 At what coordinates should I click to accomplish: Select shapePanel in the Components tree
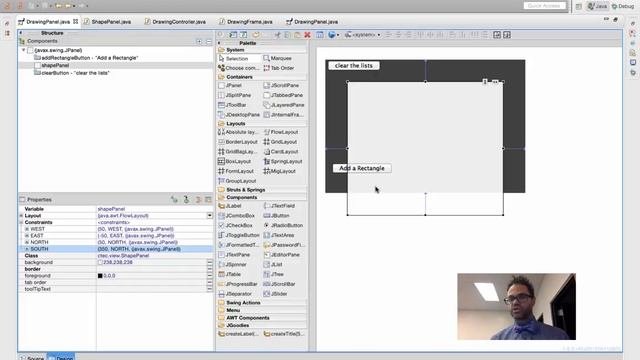[x=52, y=65]
